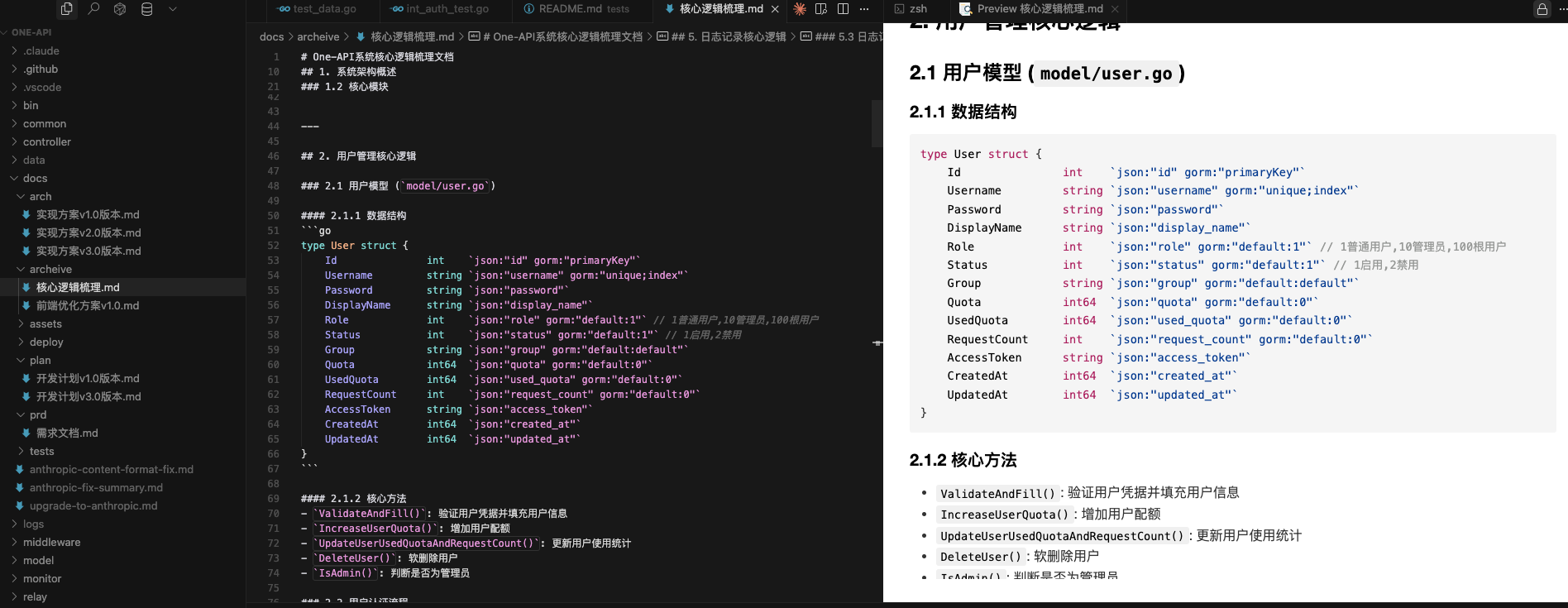Click the split editor right icon

pyautogui.click(x=843, y=9)
